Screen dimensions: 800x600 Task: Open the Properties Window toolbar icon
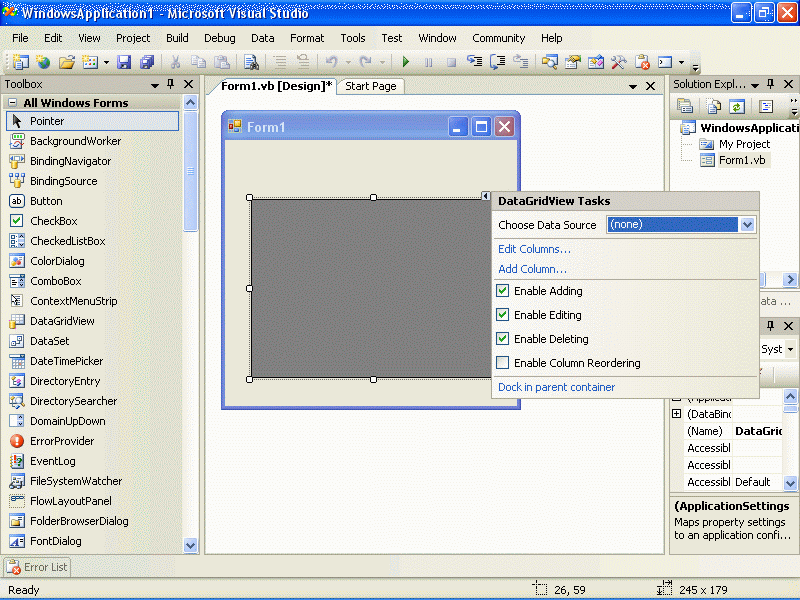[572, 62]
